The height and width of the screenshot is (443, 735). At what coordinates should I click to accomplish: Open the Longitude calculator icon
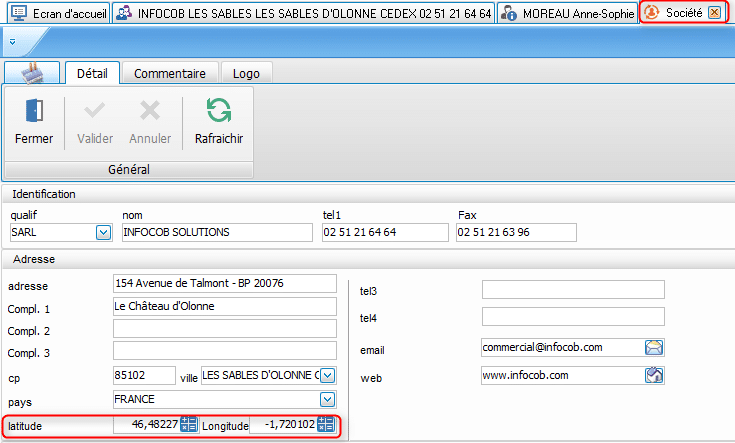326,425
